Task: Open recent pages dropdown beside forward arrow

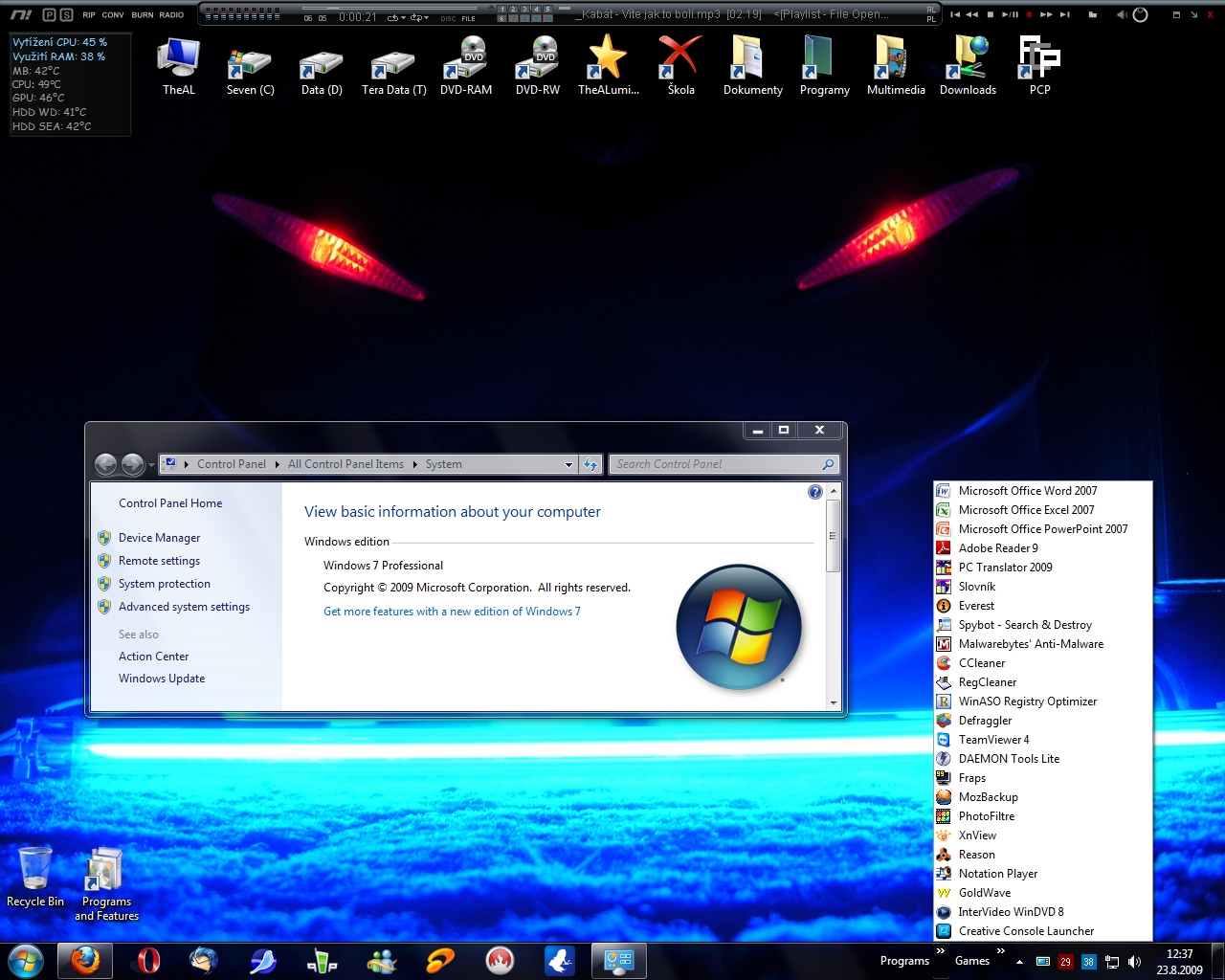Action: click(151, 465)
